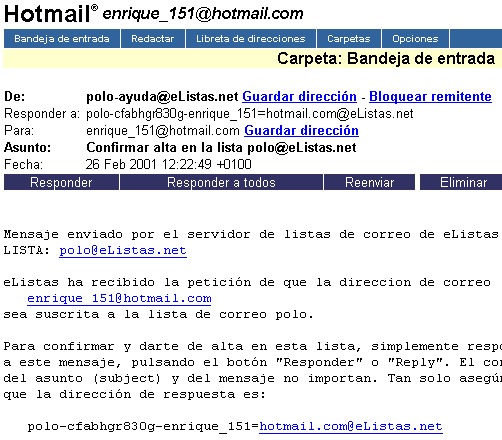Click hotmail.com@eListas.net reply address link
The width and height of the screenshot is (502, 440).
[351, 426]
